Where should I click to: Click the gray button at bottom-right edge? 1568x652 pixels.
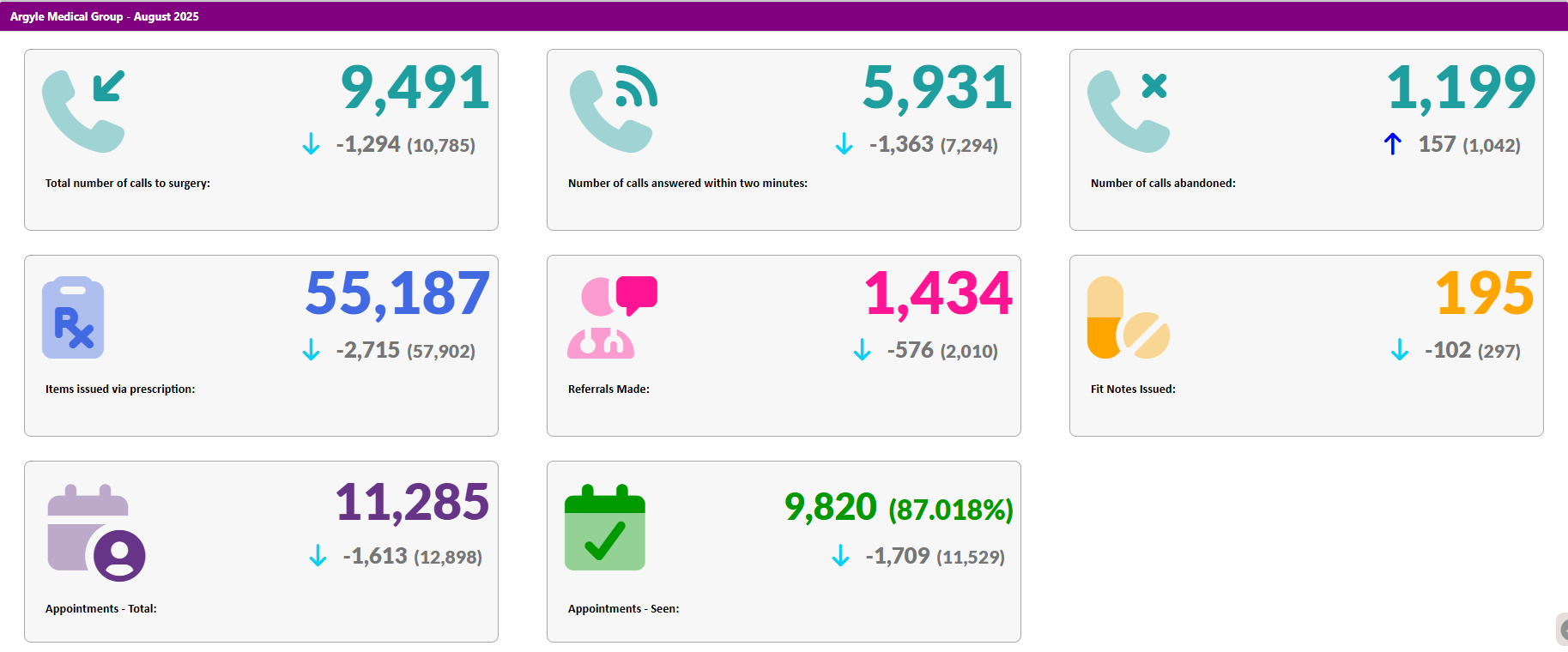pyautogui.click(x=1562, y=630)
